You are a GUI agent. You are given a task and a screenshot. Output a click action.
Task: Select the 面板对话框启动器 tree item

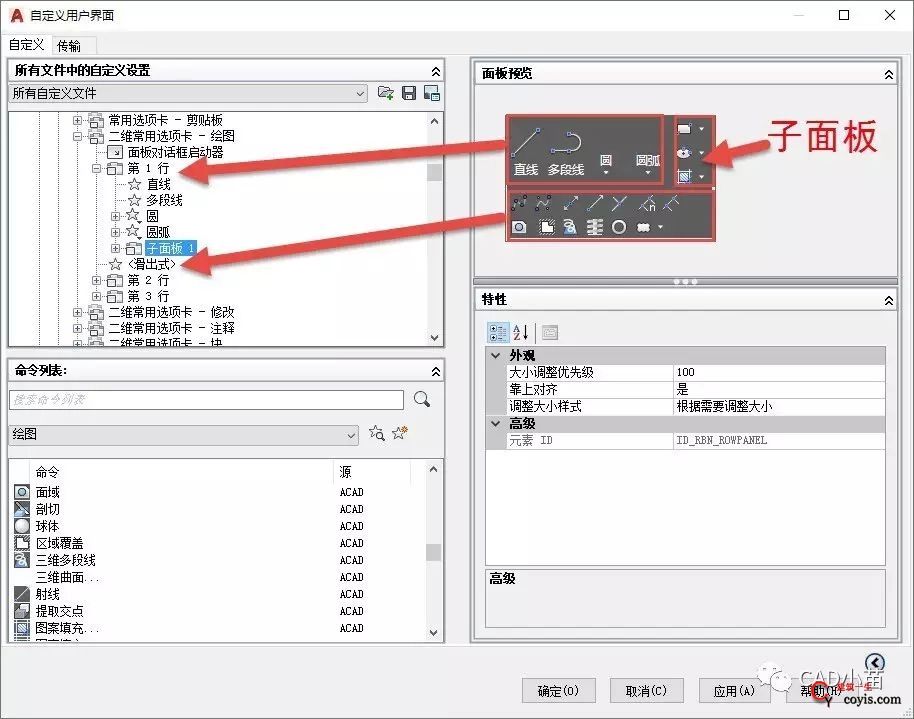click(x=175, y=152)
